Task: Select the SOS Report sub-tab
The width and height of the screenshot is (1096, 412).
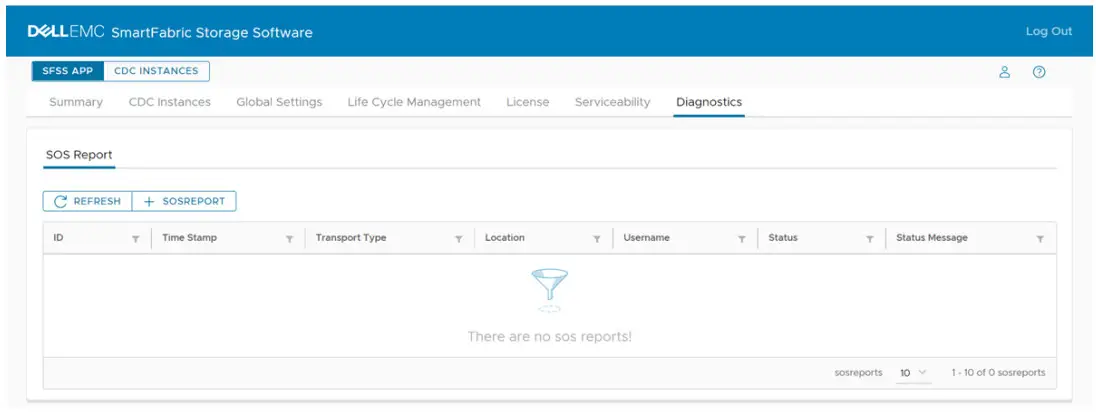Action: click(79, 155)
